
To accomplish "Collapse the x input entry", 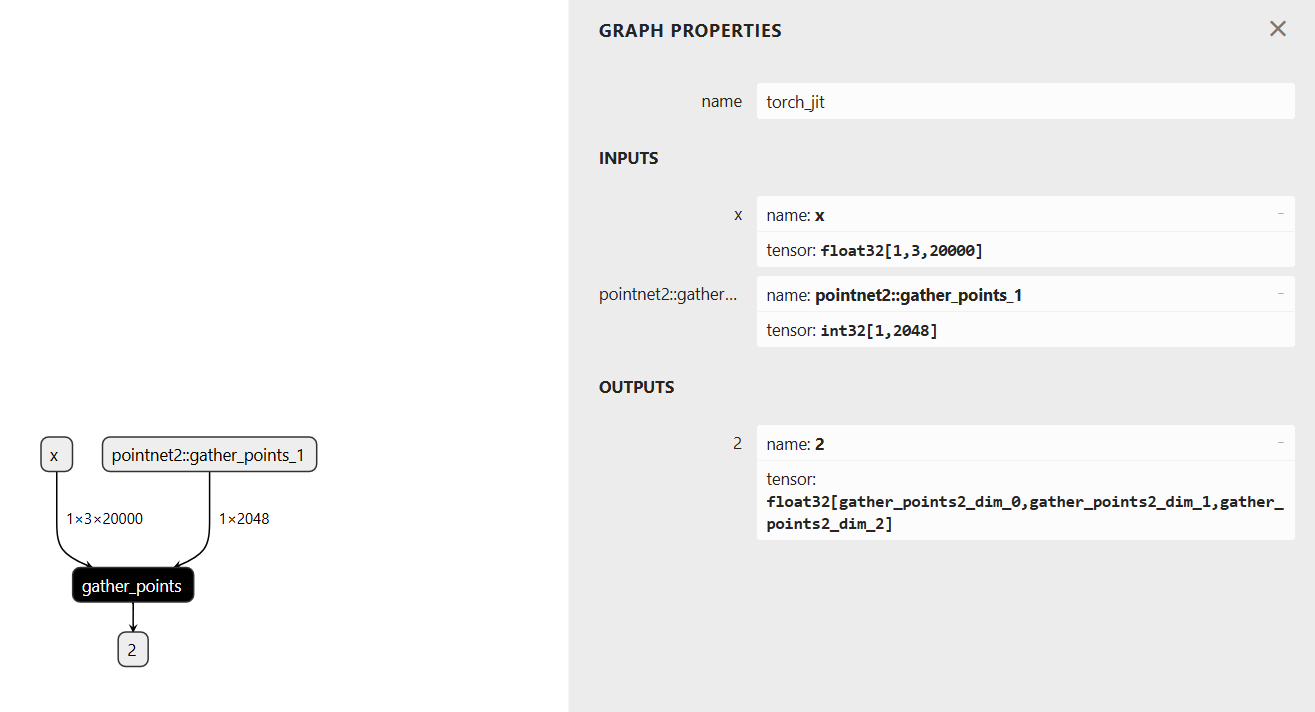I will click(1280, 214).
